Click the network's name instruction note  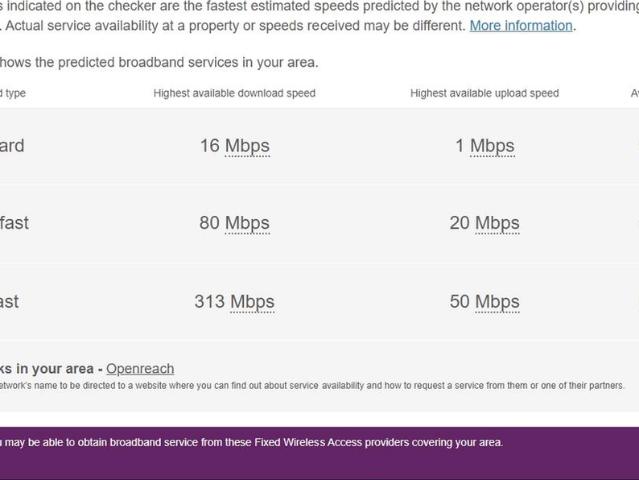click(310, 385)
